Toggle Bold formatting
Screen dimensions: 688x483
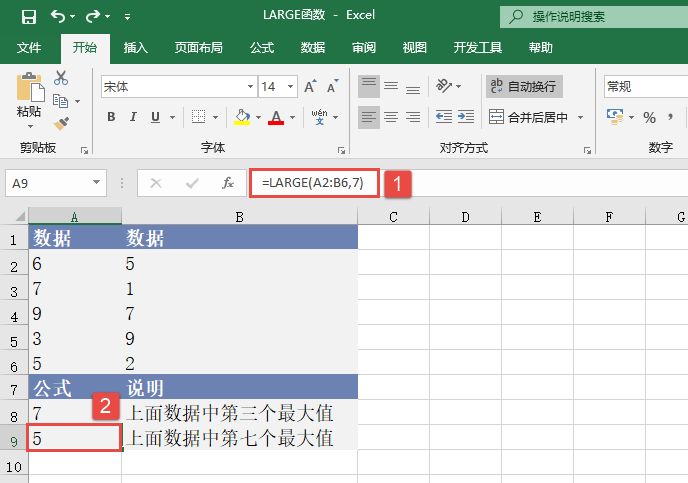click(x=111, y=117)
